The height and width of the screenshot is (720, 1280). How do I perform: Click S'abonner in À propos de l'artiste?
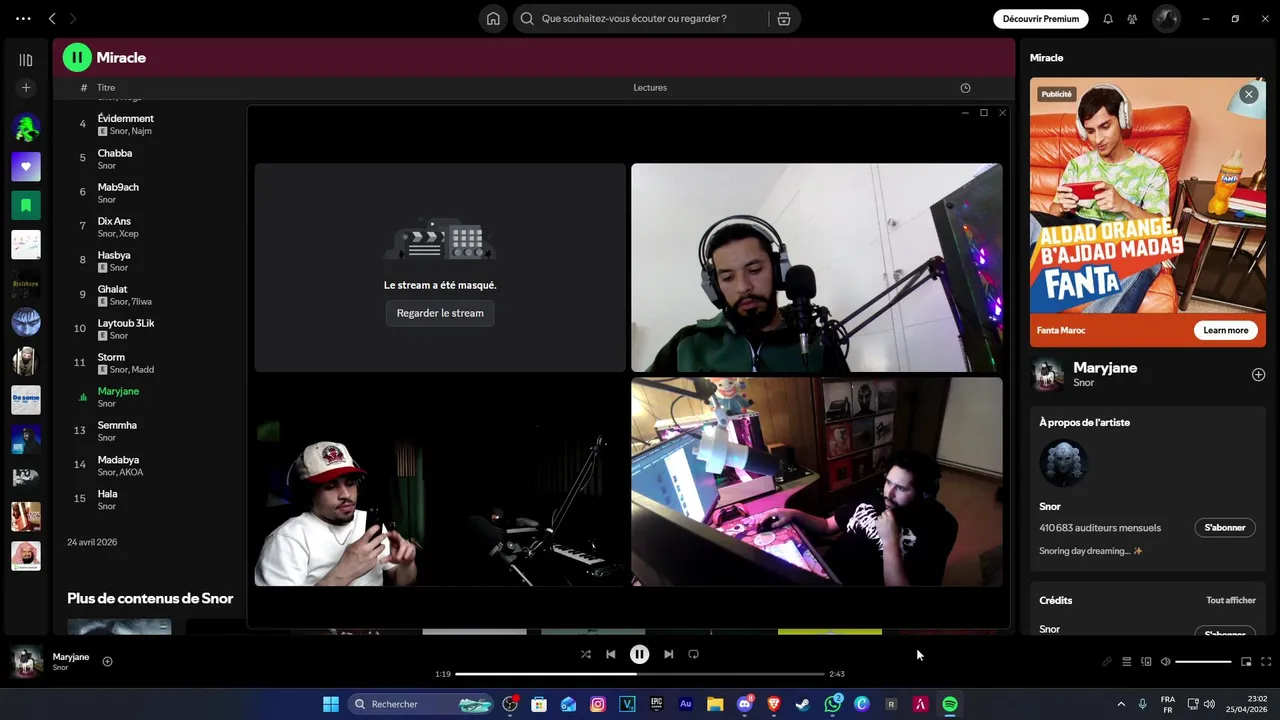[1225, 527]
